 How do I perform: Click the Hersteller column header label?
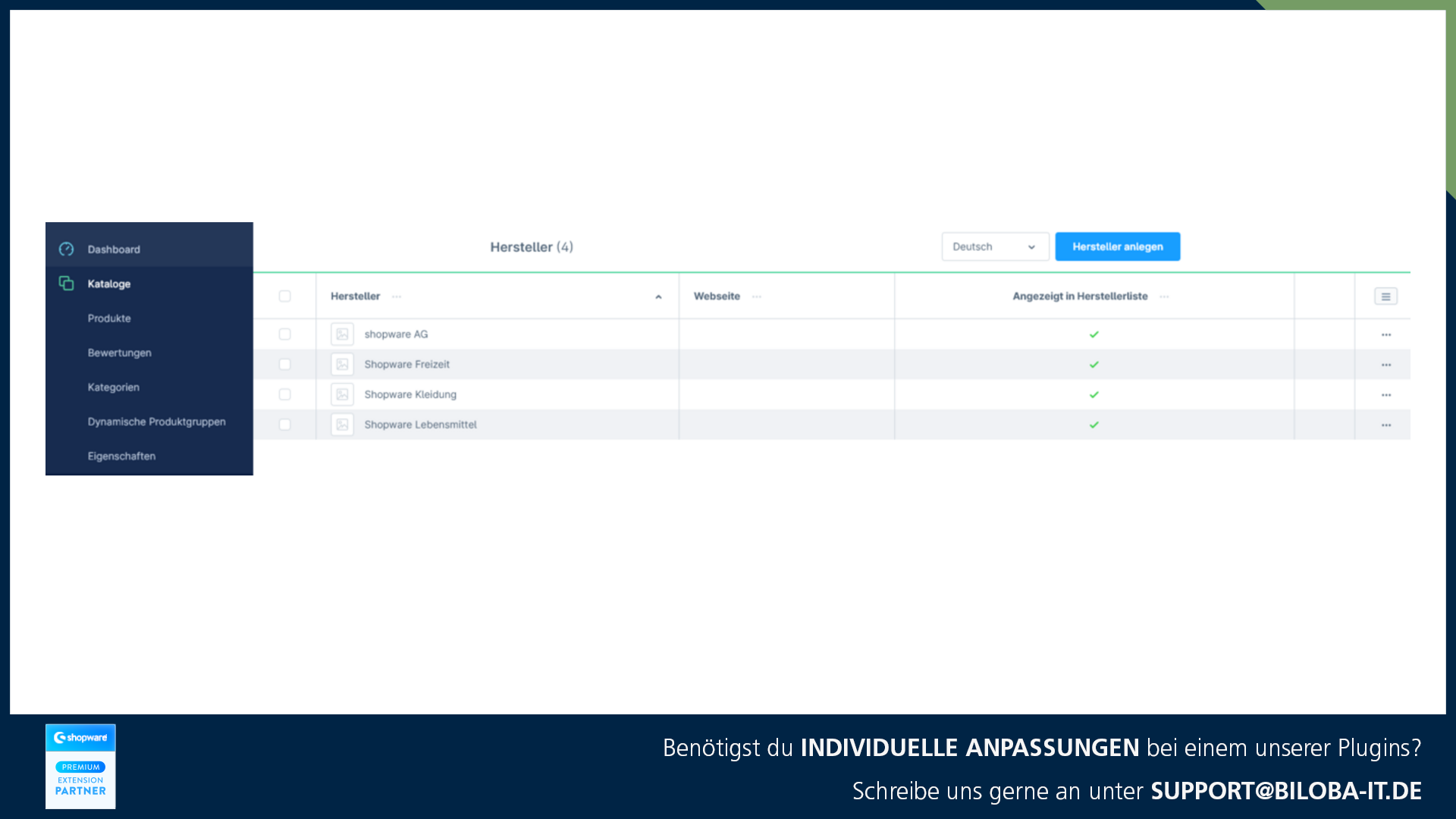pyautogui.click(x=355, y=297)
